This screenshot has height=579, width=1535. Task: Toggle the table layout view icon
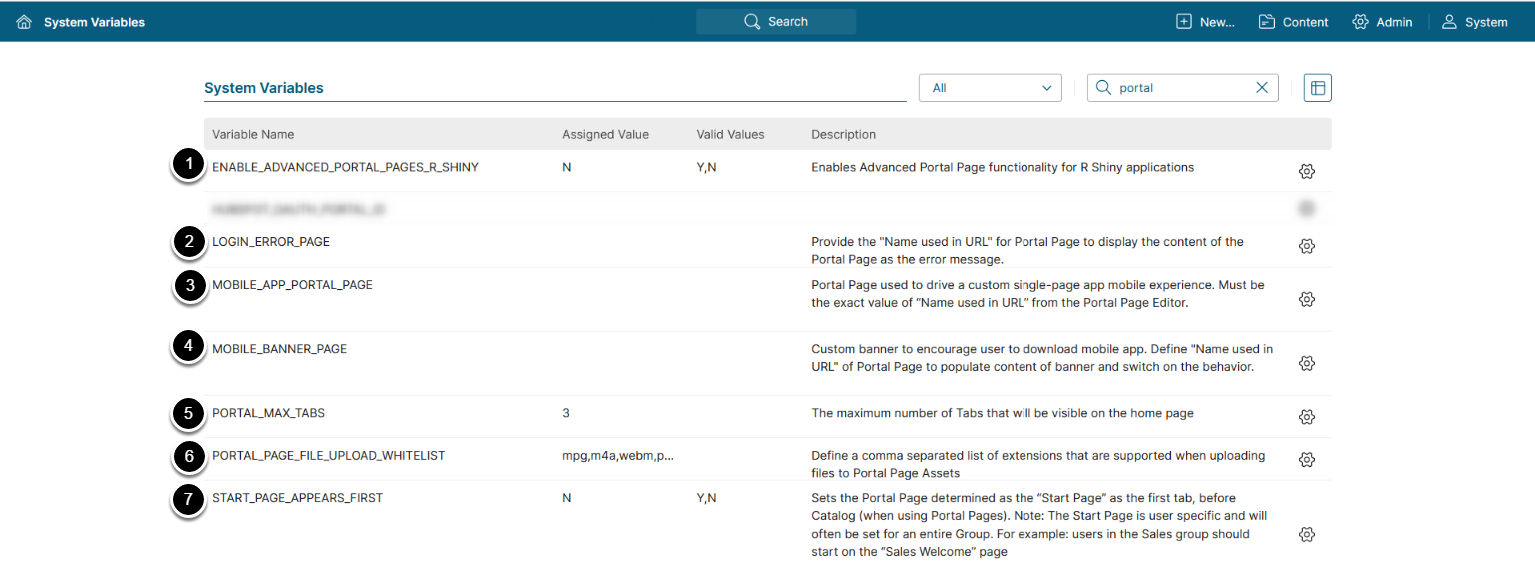1318,88
